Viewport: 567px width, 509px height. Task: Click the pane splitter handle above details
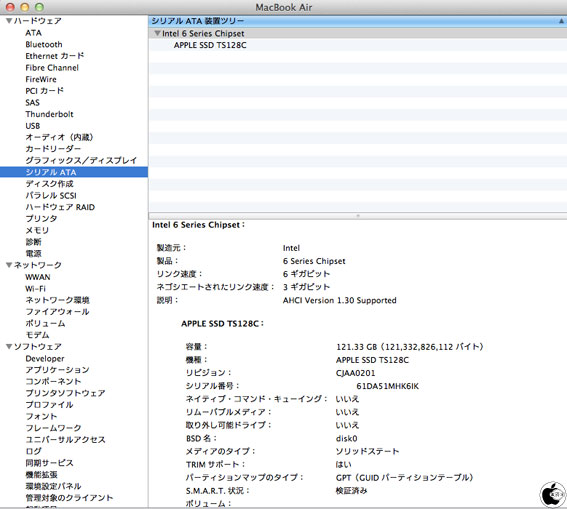(x=358, y=215)
